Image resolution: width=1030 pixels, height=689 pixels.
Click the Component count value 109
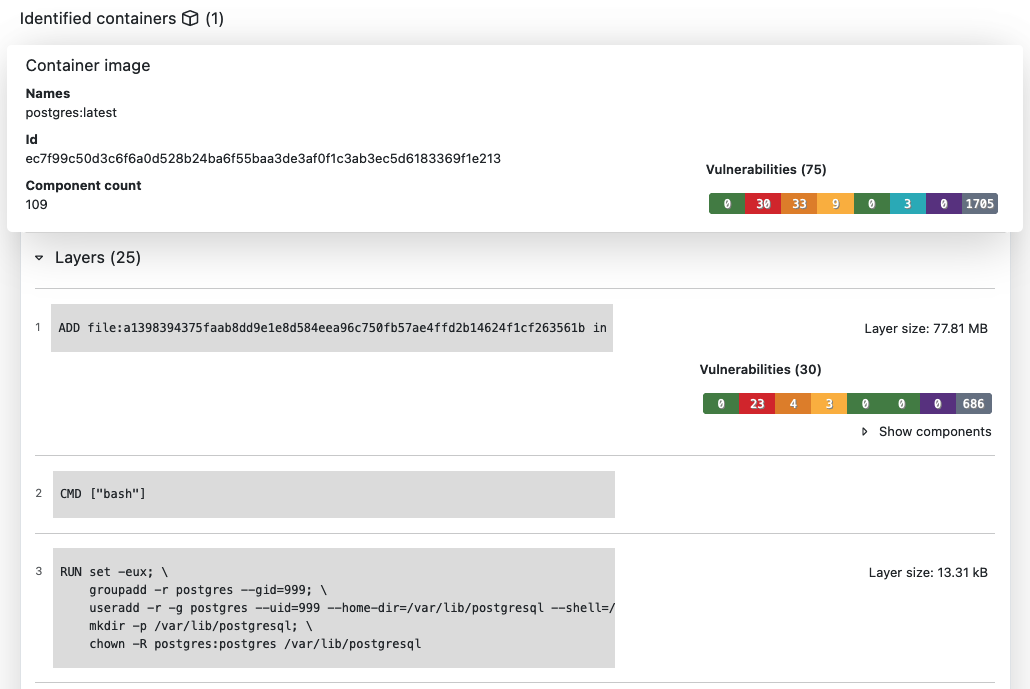37,204
